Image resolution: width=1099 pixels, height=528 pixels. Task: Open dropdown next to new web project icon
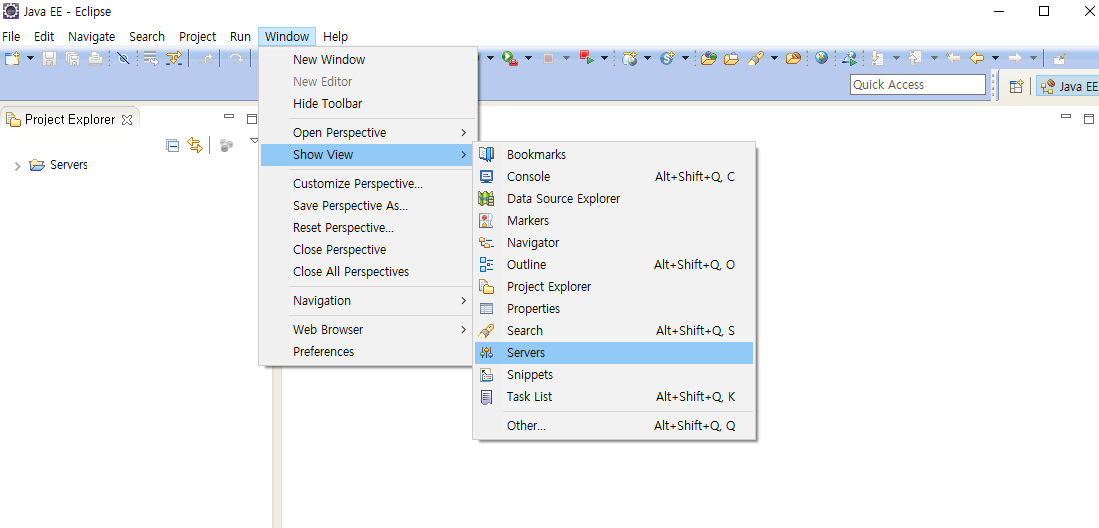pyautogui.click(x=648, y=58)
